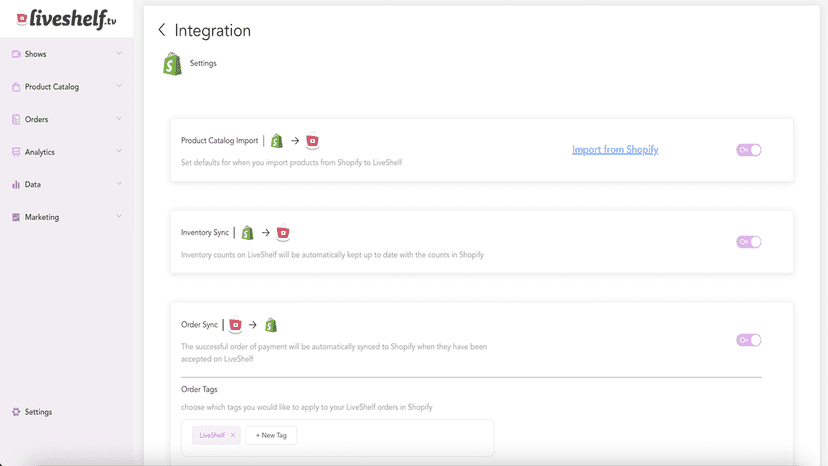Click LiveShelf icon in Order Sync row
Screen dimensions: 828x466
pyautogui.click(x=236, y=325)
